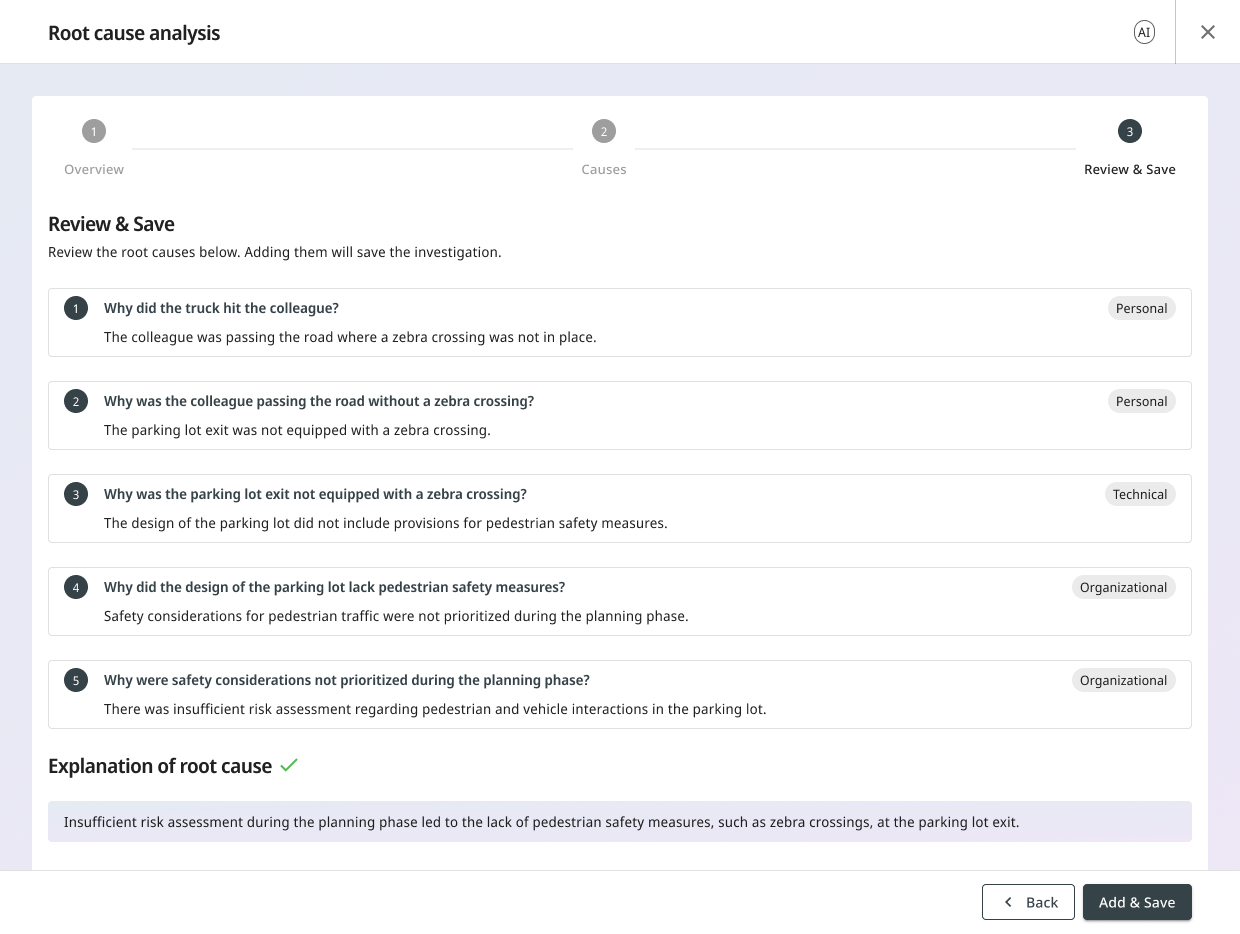
Task: Click the number 2 badge of second cause
Action: pos(76,402)
